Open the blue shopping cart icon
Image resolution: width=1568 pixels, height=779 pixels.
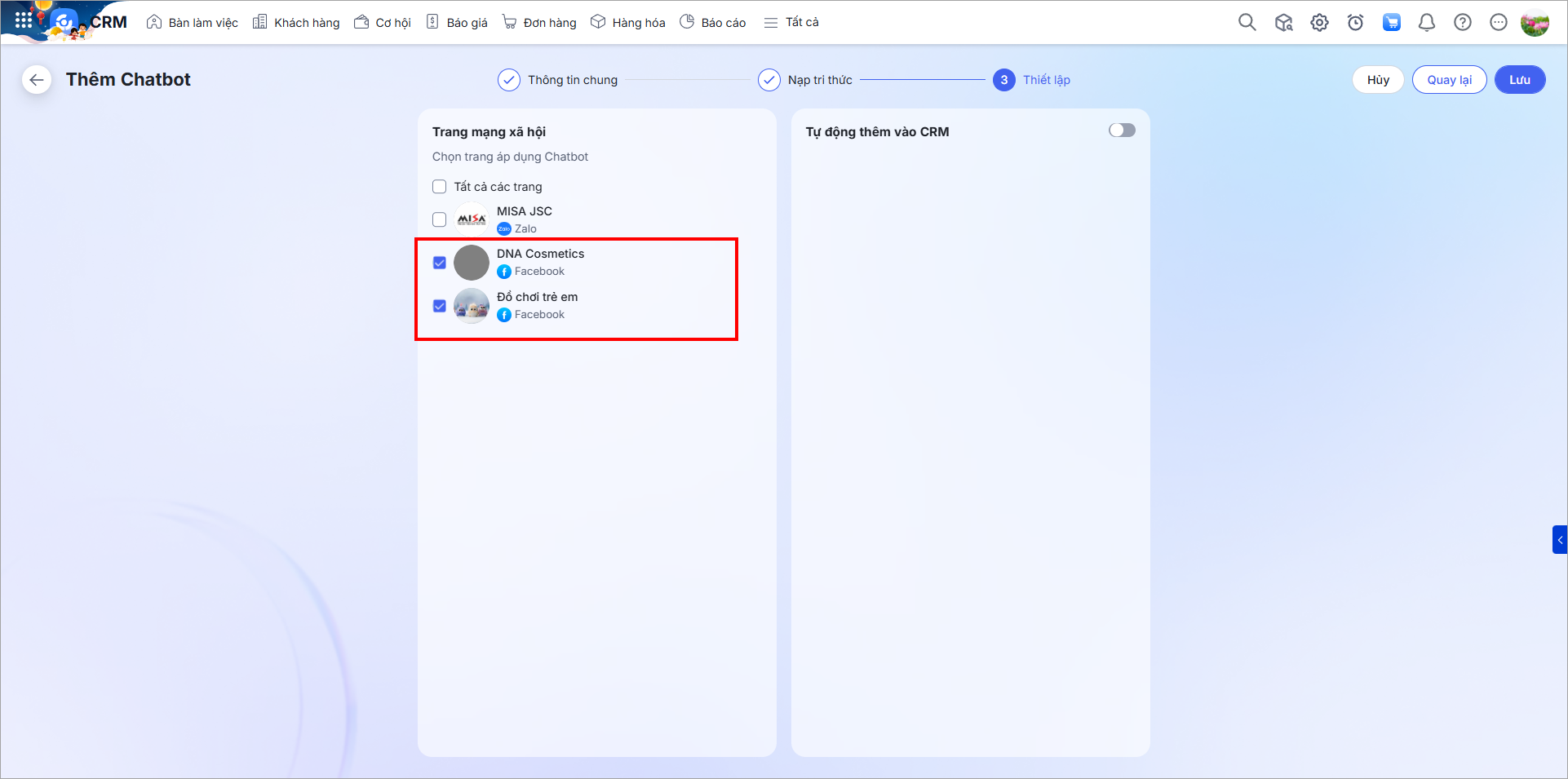click(1391, 23)
